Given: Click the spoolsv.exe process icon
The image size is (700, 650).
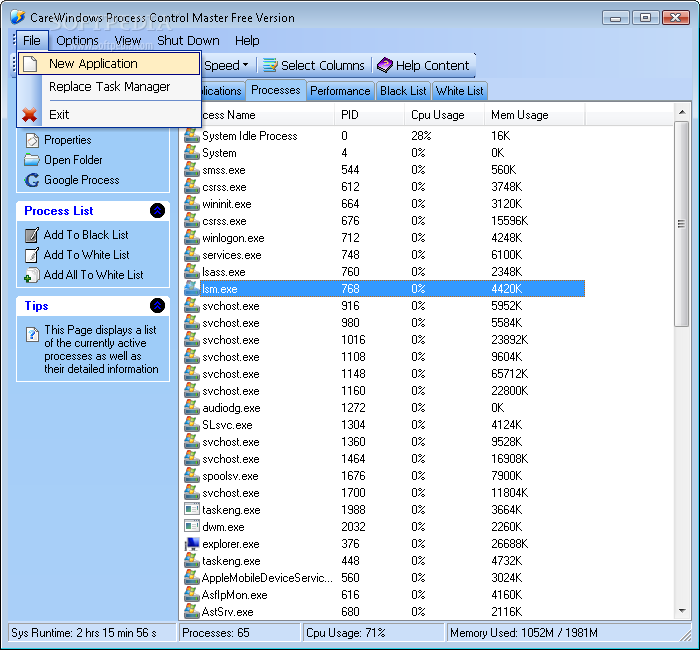Looking at the screenshot, I should (192, 475).
